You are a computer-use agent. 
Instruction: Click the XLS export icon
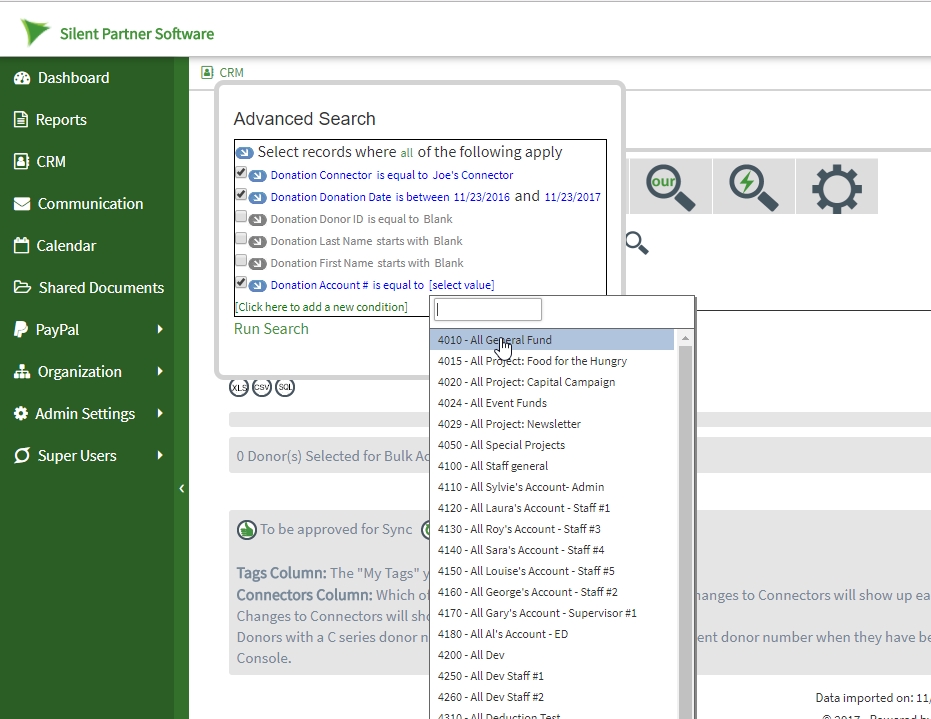[x=239, y=388]
